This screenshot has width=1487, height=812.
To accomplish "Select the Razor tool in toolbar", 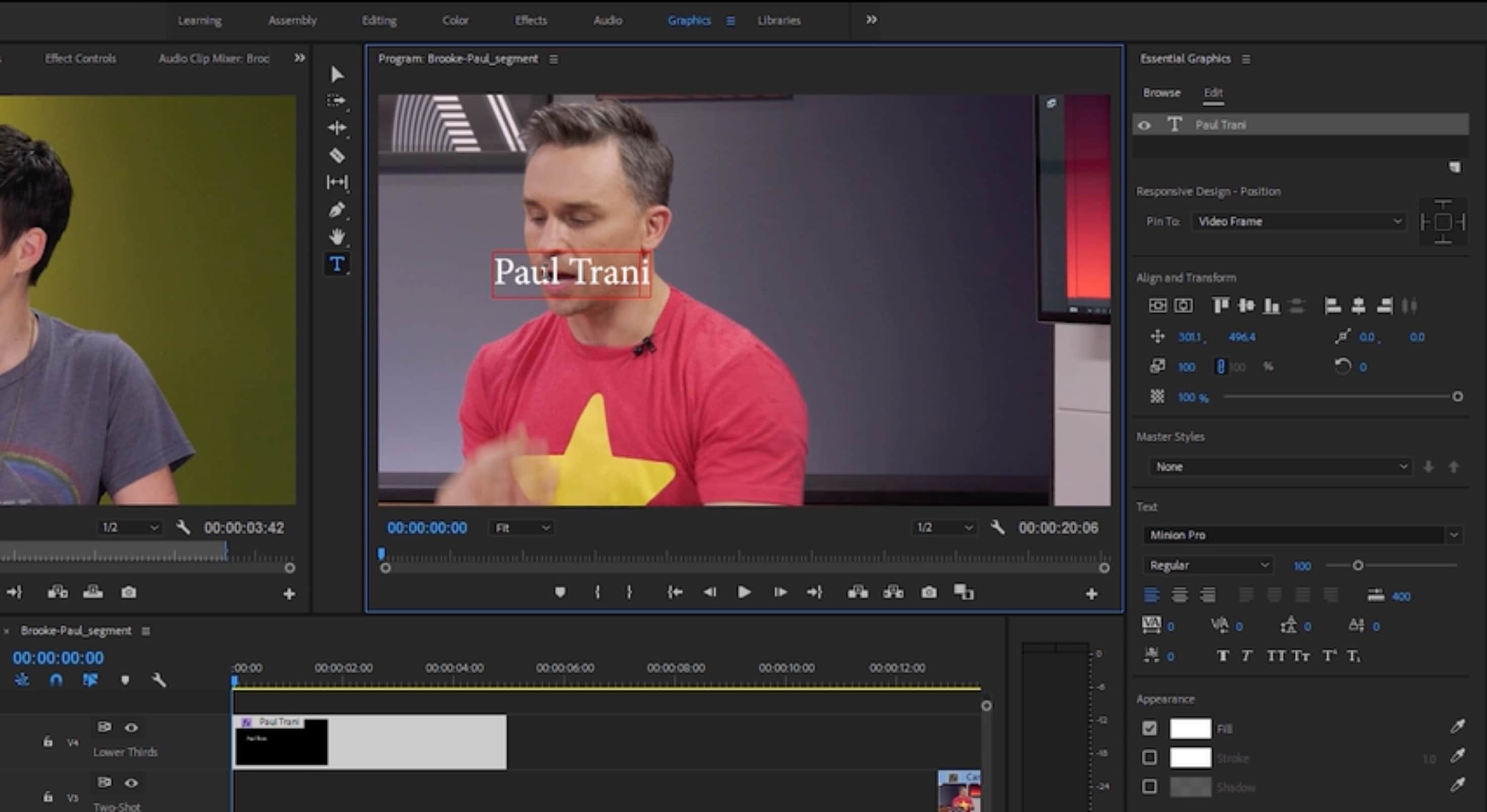I will click(x=337, y=155).
